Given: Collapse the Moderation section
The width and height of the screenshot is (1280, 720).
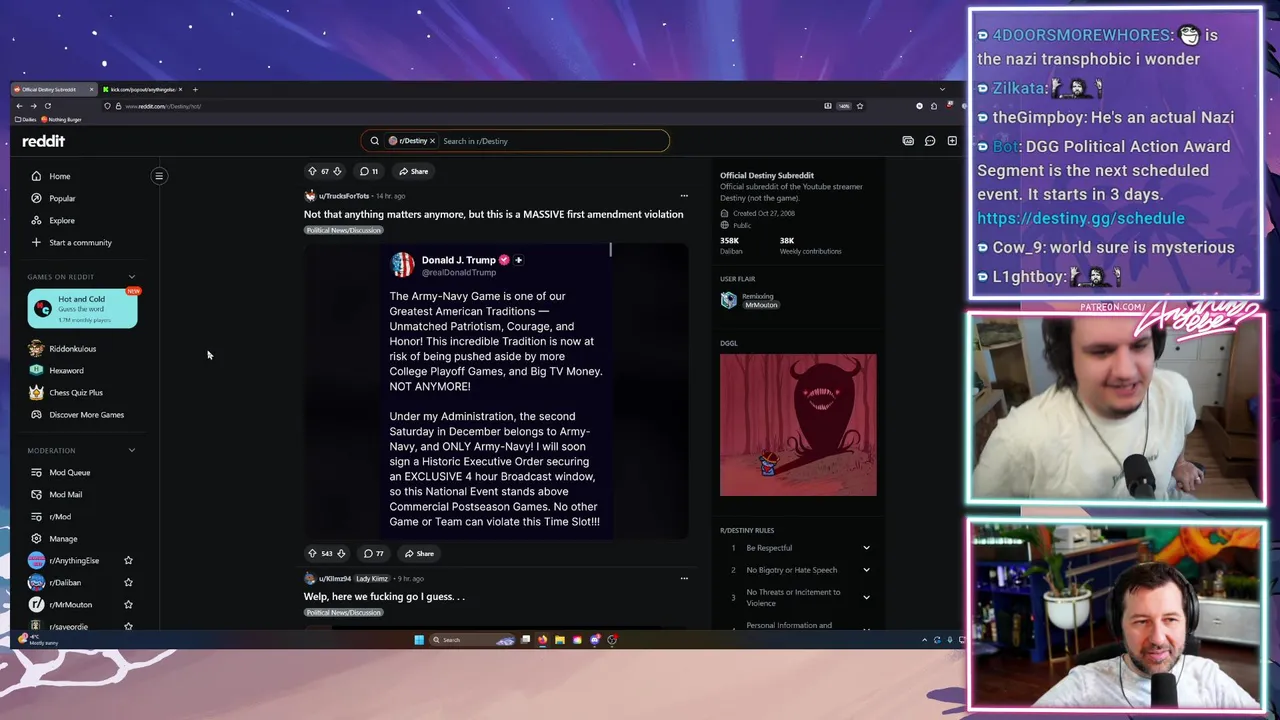Looking at the screenshot, I should (131, 451).
